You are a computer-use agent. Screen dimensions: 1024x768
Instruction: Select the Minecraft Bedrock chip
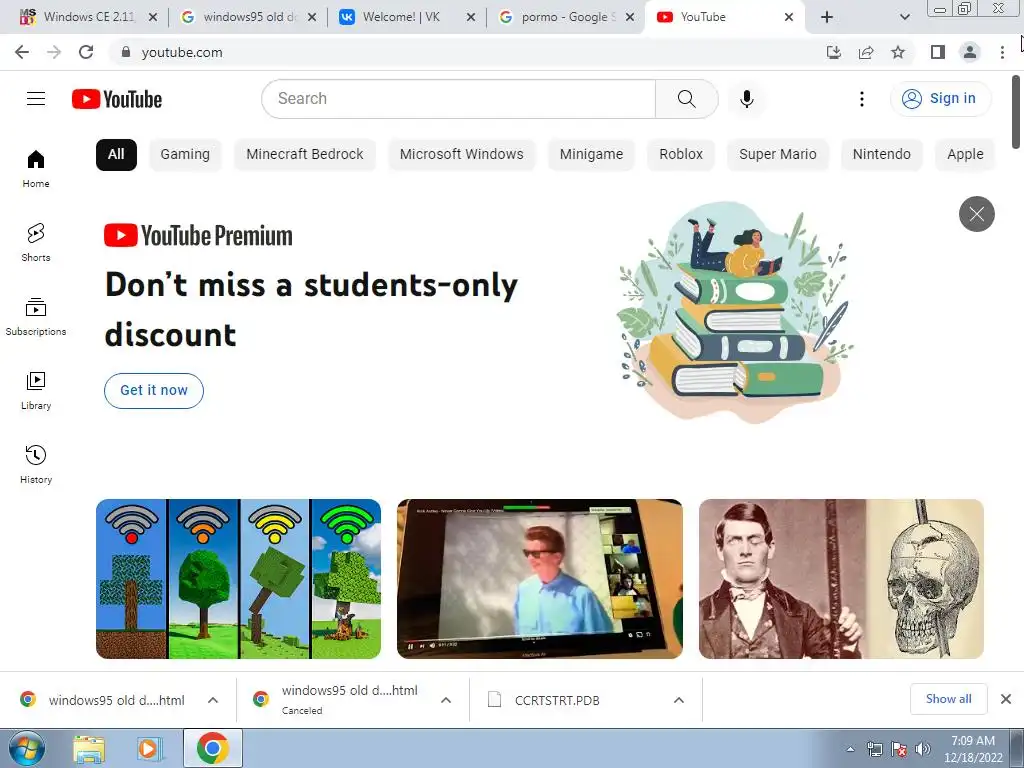coord(305,155)
